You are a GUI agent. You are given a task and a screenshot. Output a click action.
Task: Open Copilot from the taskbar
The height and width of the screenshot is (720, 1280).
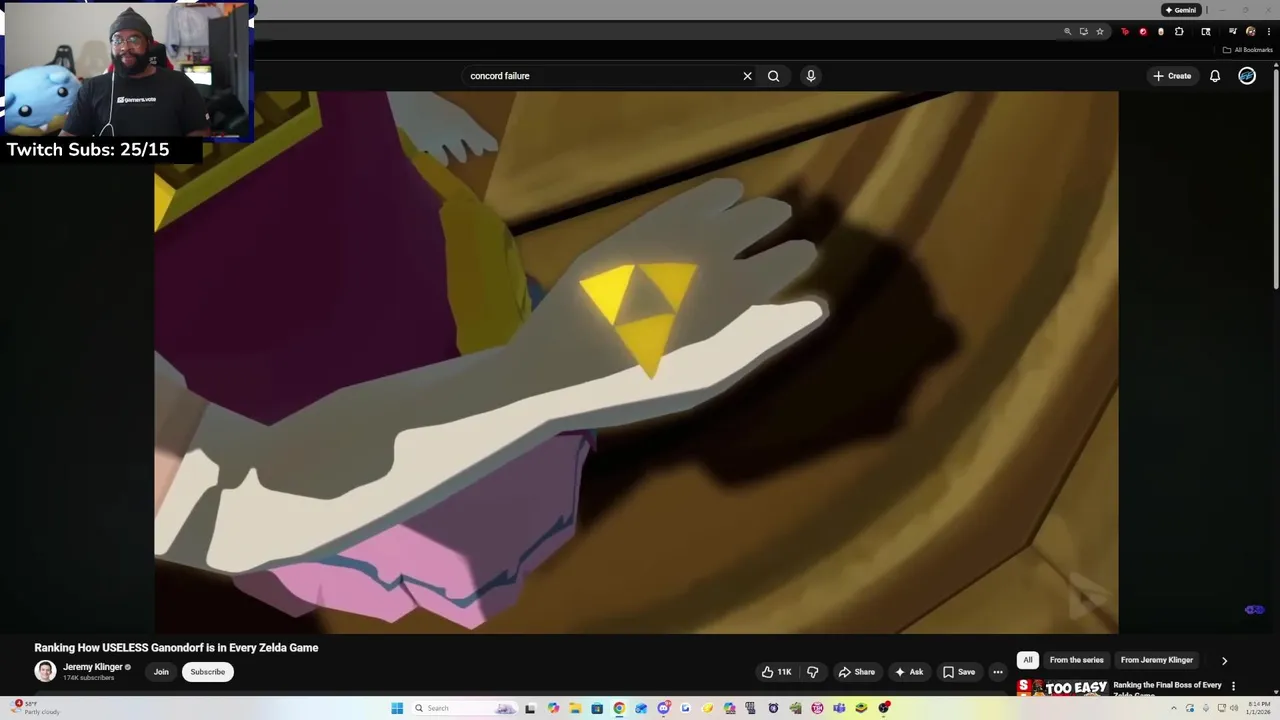click(x=553, y=708)
